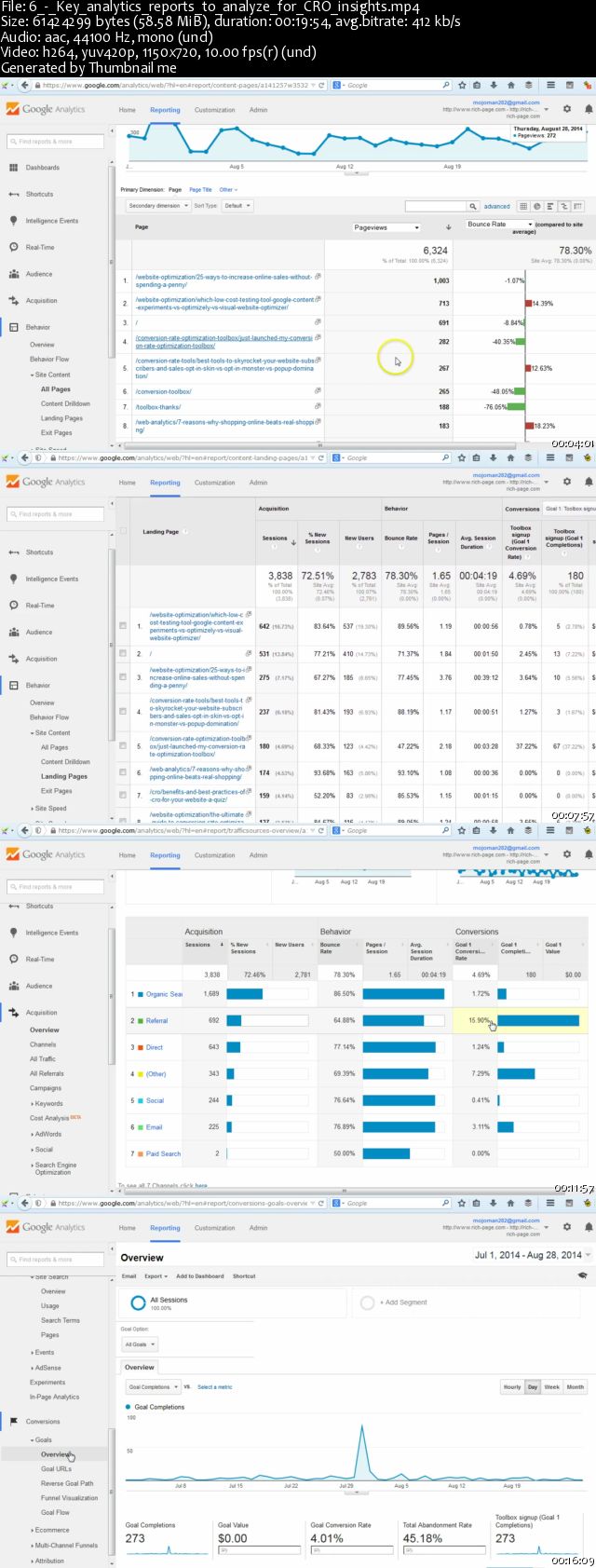Click the Referral channel link
This screenshot has height=1568, width=596.
pyautogui.click(x=156, y=1021)
